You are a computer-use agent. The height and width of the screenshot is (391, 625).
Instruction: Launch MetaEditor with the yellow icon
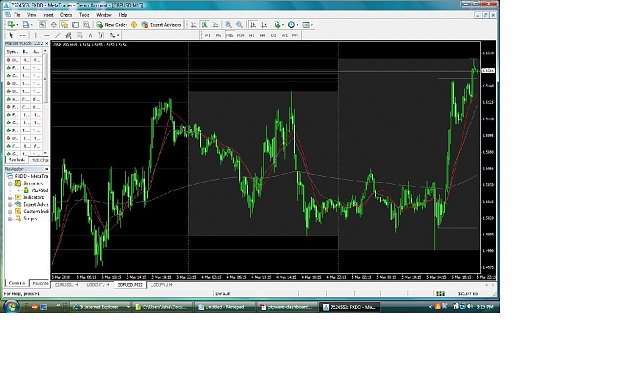coord(134,25)
